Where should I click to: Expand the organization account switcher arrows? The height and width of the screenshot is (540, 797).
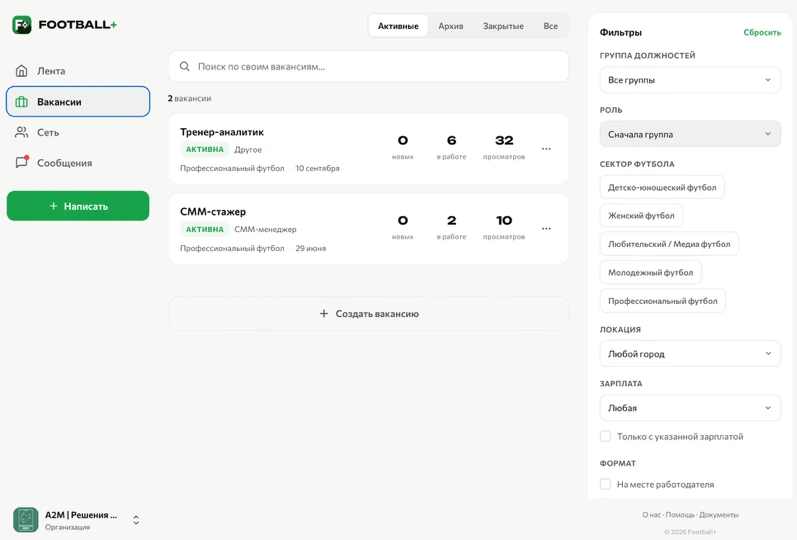(x=136, y=520)
